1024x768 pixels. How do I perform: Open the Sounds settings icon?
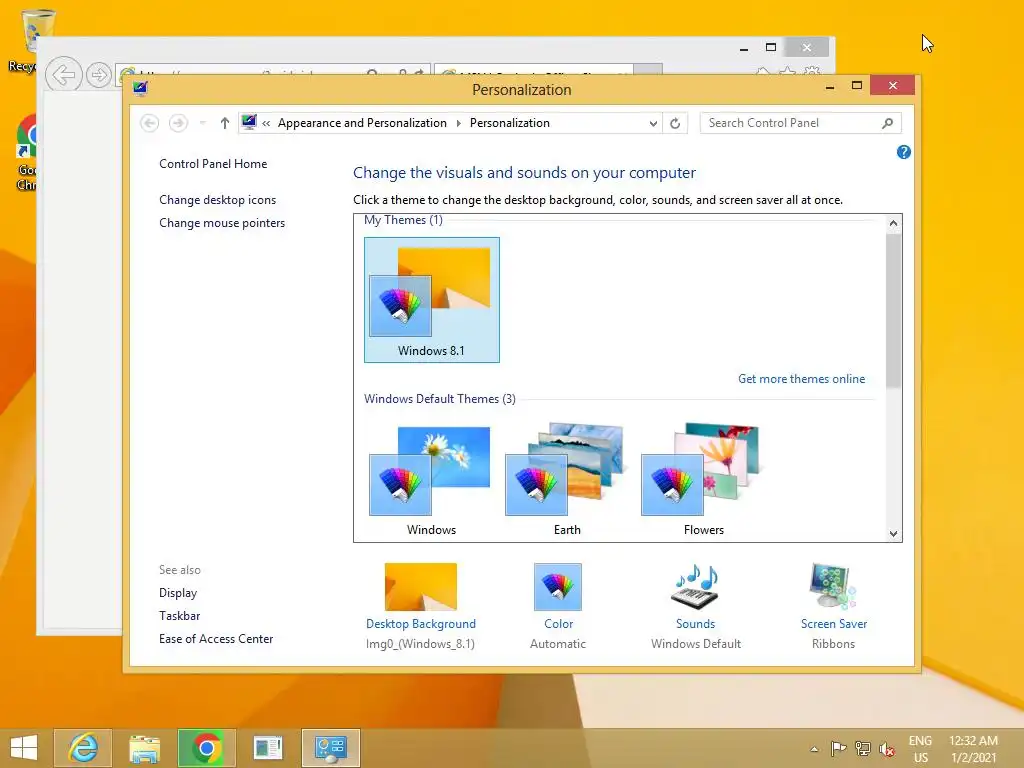(x=696, y=586)
